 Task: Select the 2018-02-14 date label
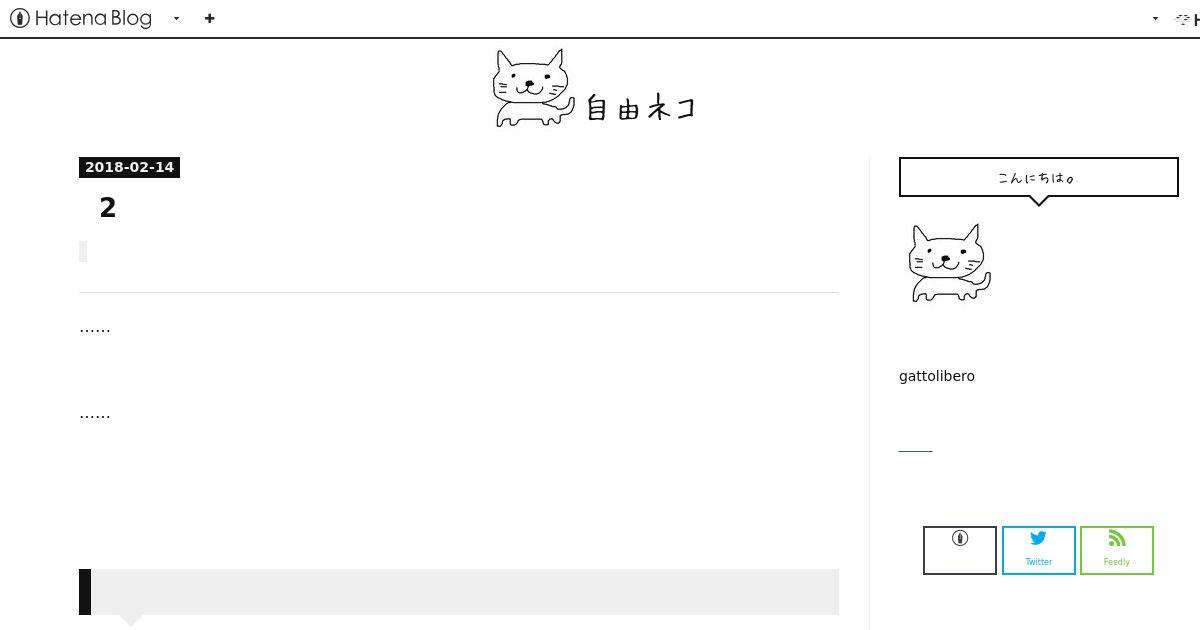(129, 167)
